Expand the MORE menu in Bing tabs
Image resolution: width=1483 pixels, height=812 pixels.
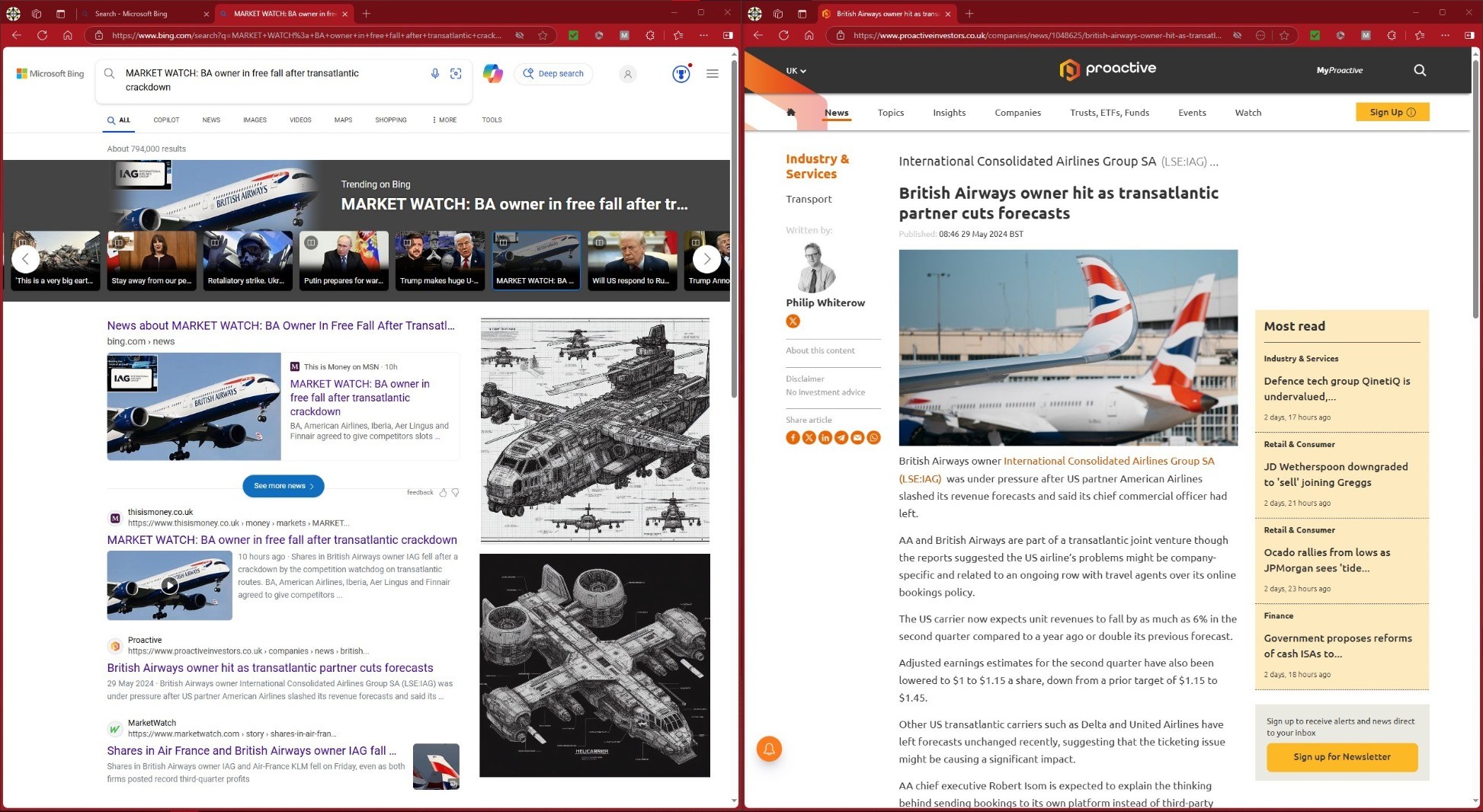pos(444,120)
